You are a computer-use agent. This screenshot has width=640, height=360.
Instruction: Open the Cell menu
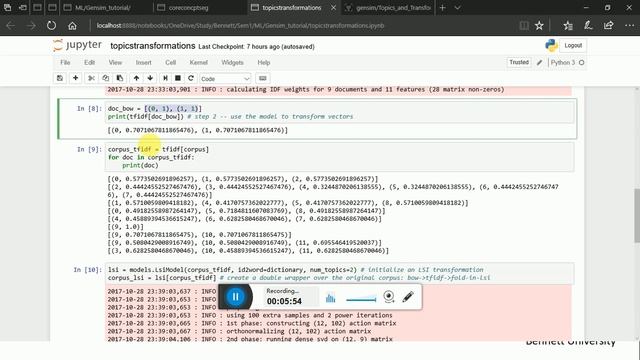click(x=171, y=62)
